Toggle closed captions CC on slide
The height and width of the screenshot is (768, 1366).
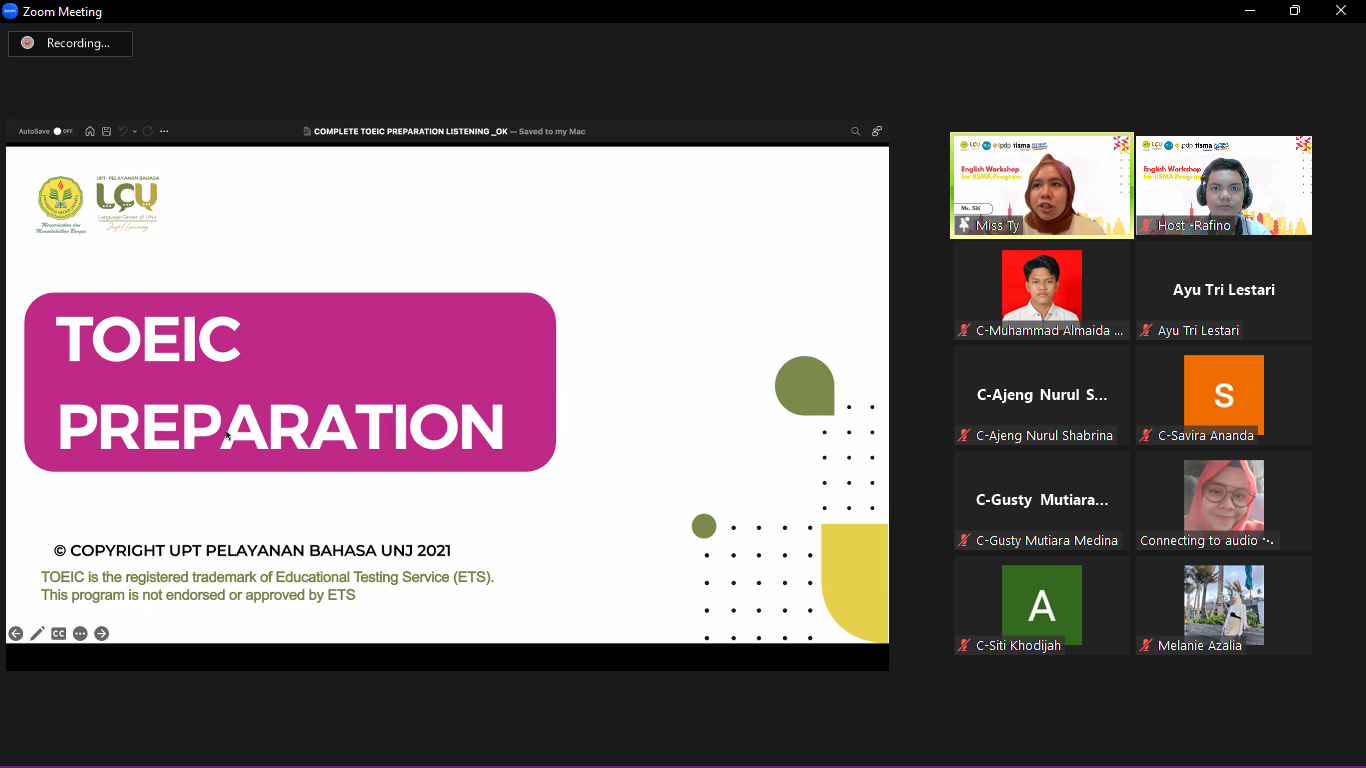59,633
